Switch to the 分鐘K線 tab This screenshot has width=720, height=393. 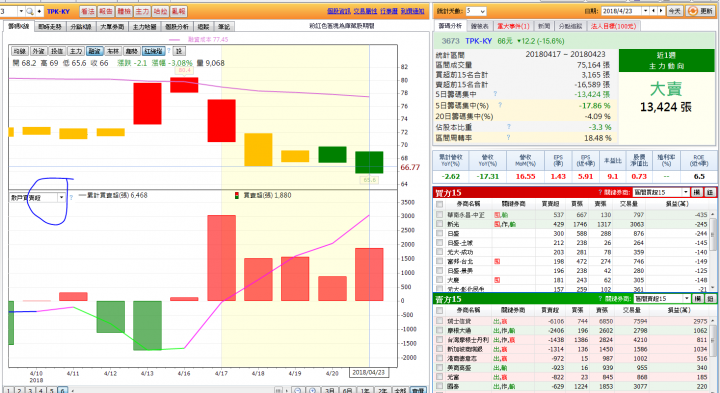(81, 27)
